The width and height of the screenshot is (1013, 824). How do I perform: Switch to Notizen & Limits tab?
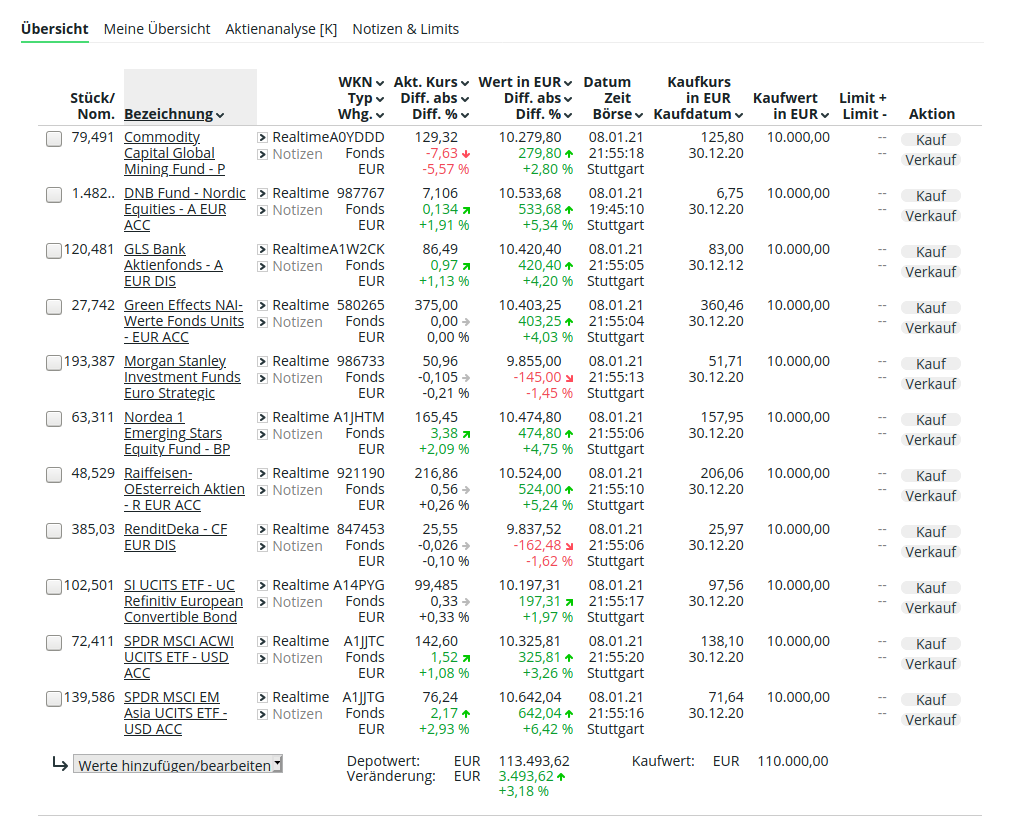coord(406,29)
